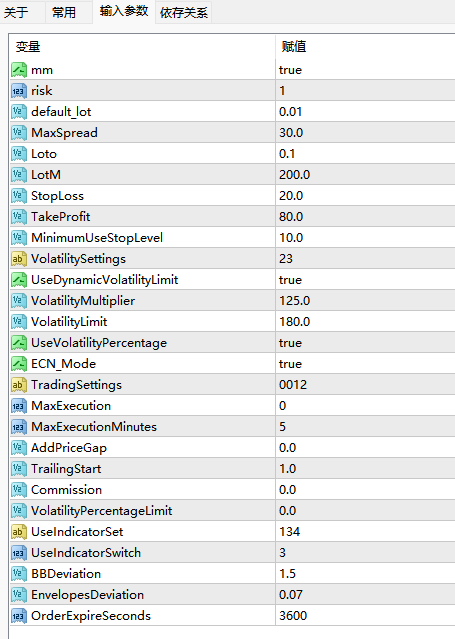Click the icon beside AddPriceGap
This screenshot has height=639, width=455.
click(19, 448)
